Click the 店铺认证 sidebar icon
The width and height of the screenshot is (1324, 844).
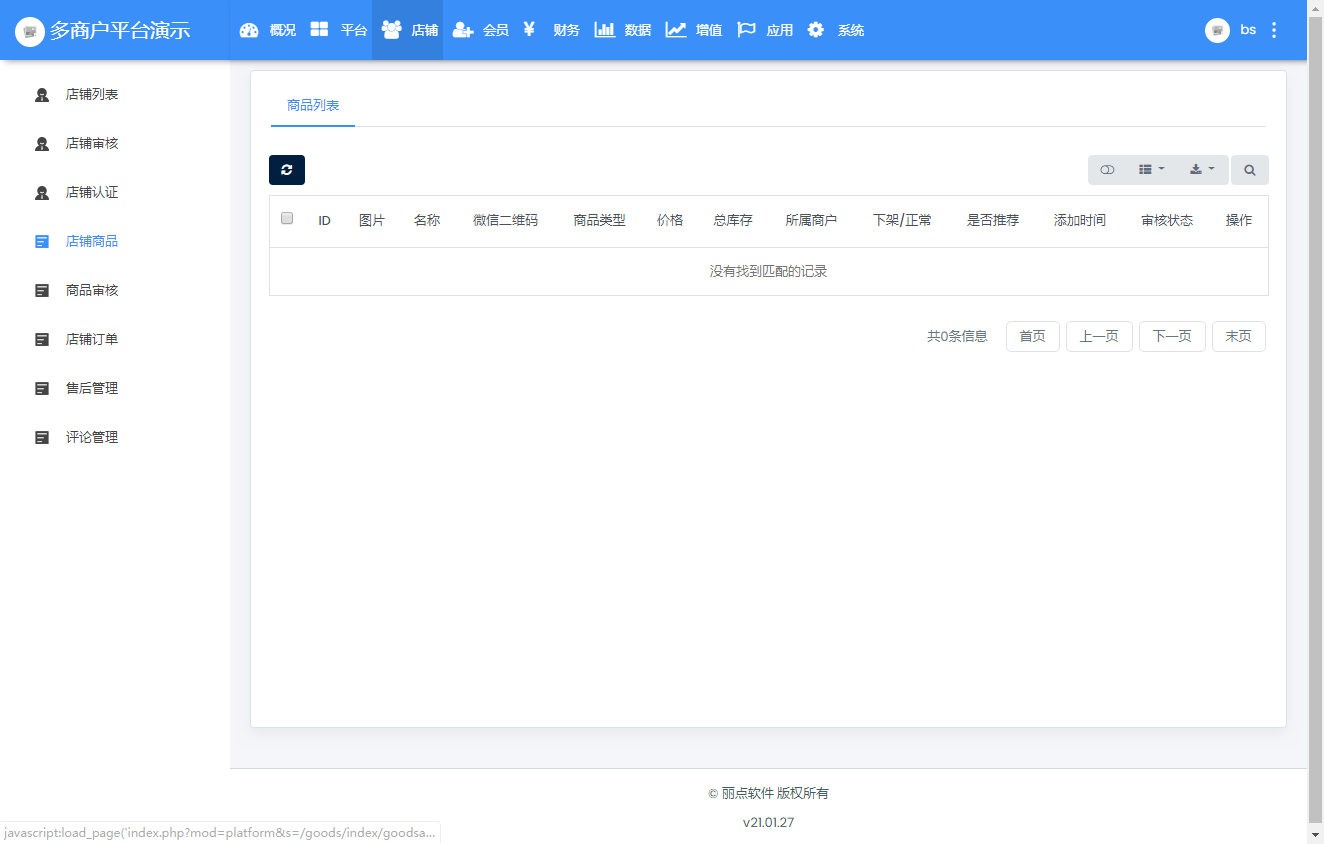coord(42,193)
